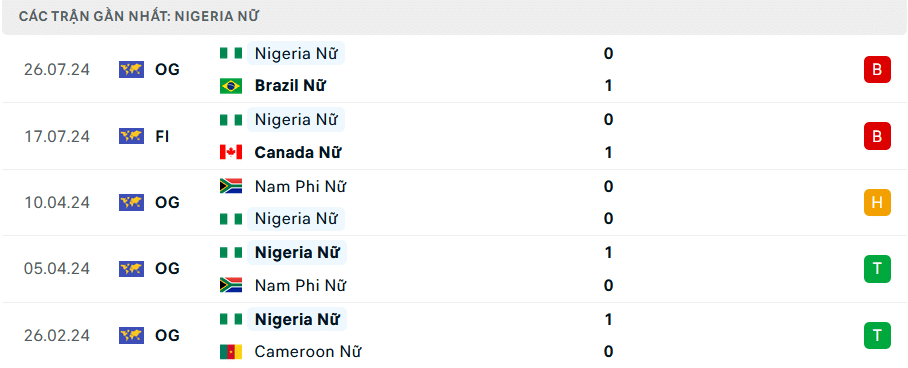Click the 26.02.24 match date
908x368 pixels.
57,336
